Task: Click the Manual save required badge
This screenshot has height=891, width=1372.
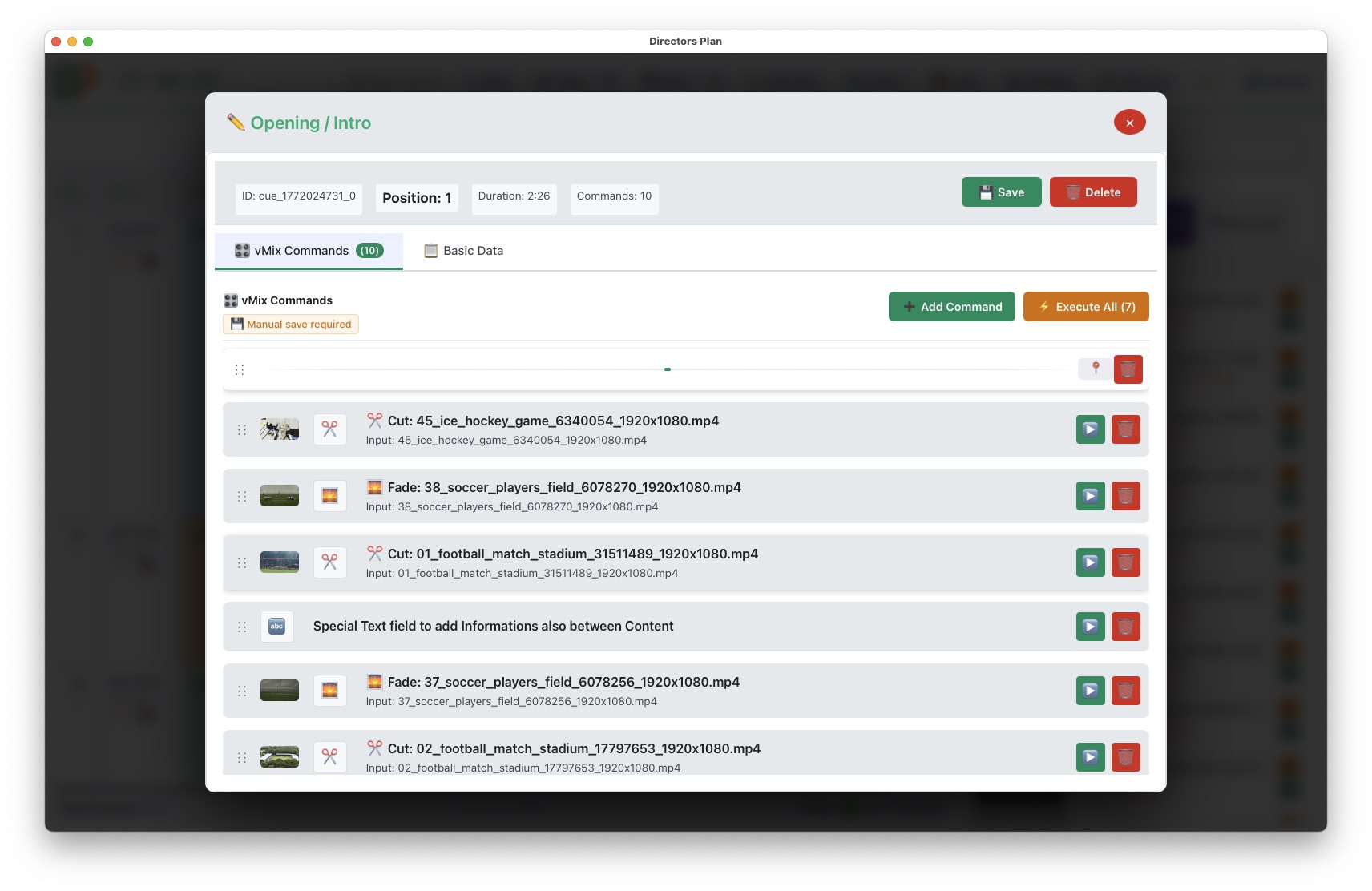Action: [290, 324]
